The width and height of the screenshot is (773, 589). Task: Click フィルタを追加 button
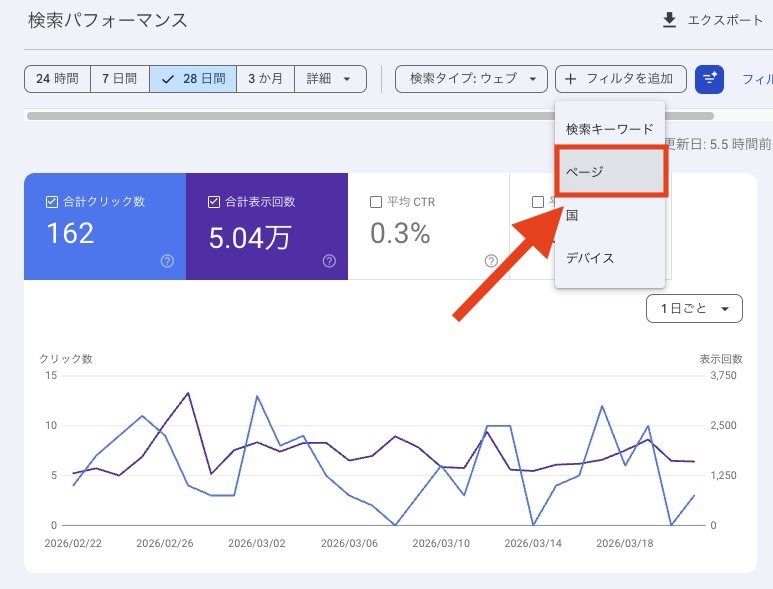pos(621,79)
